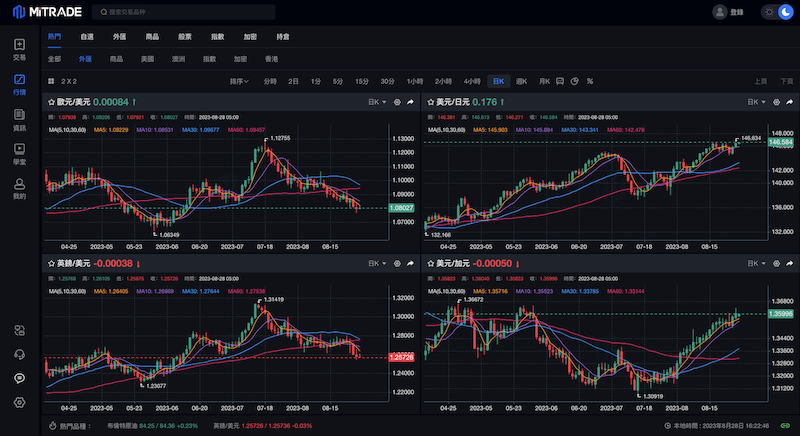
Task: Click the share arrow on 歐元/美元 chart
Action: [x=410, y=102]
